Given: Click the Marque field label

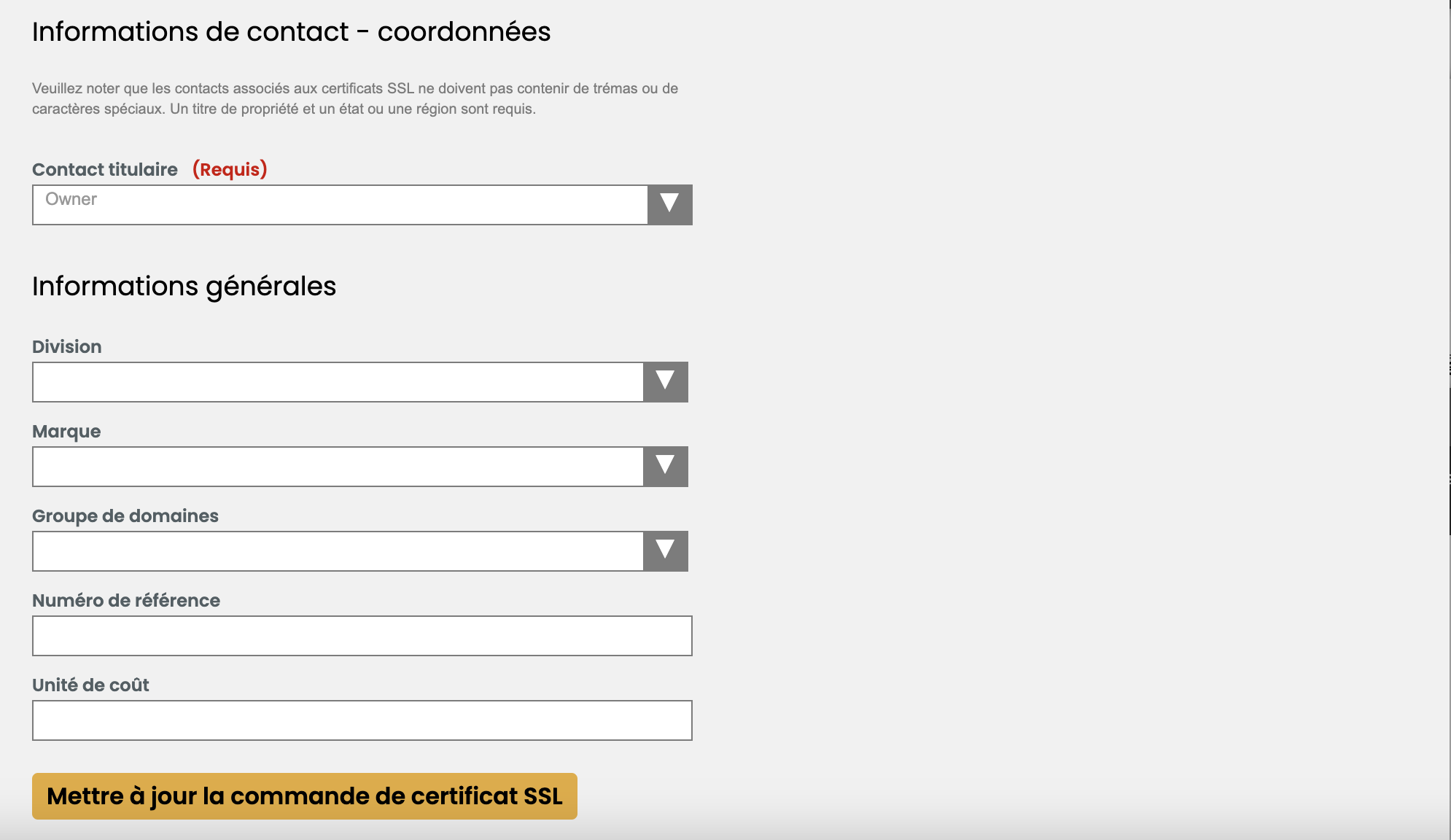Looking at the screenshot, I should point(66,432).
